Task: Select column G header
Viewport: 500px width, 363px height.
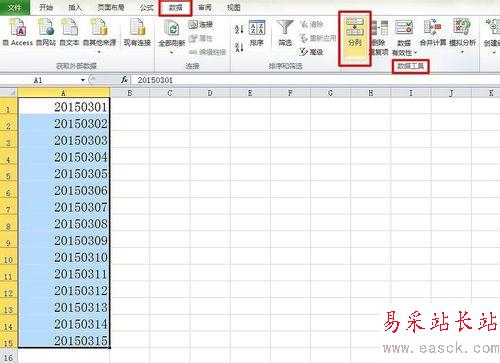Action: point(330,93)
